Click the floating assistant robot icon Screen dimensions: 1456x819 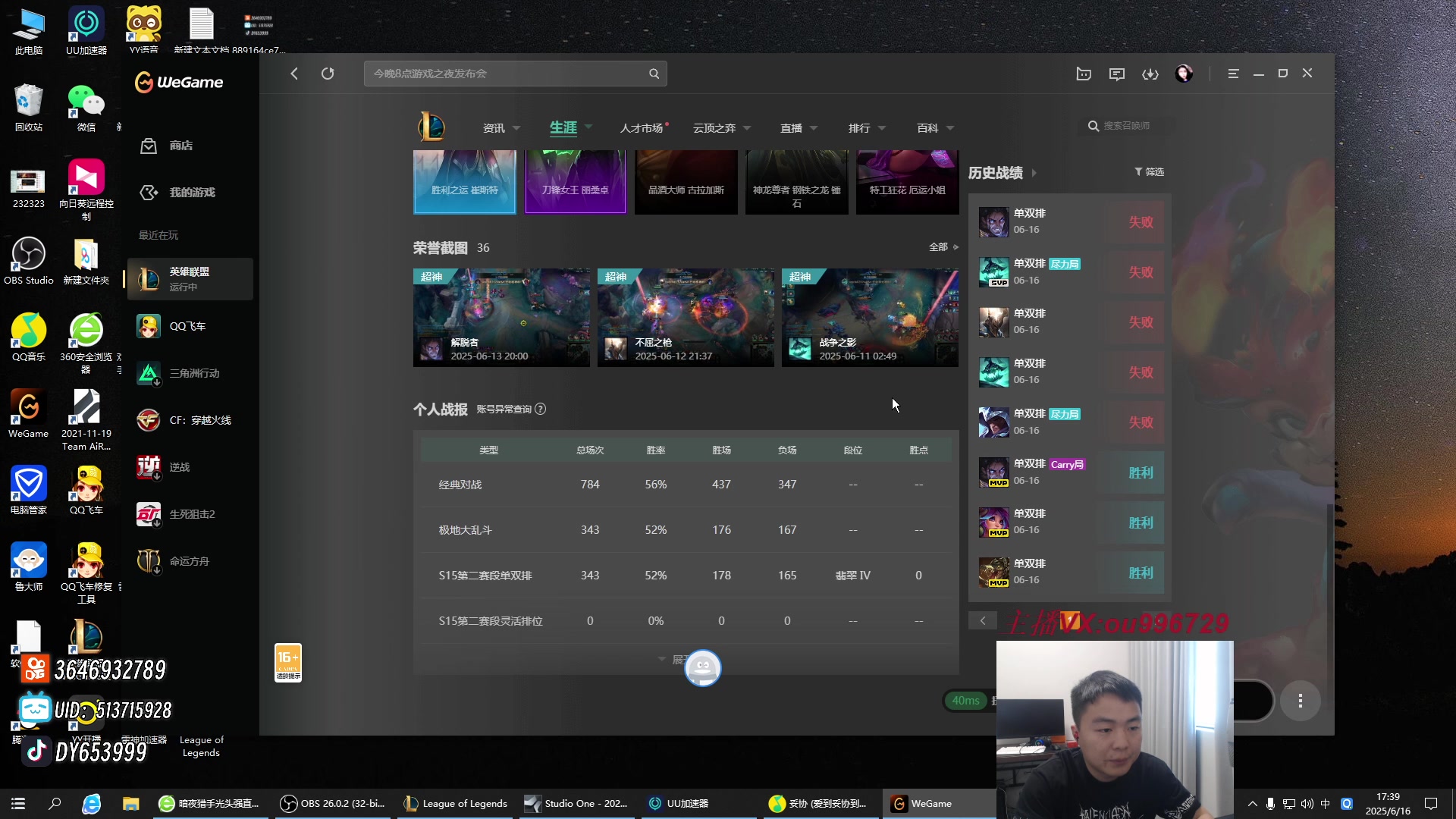[x=703, y=668]
